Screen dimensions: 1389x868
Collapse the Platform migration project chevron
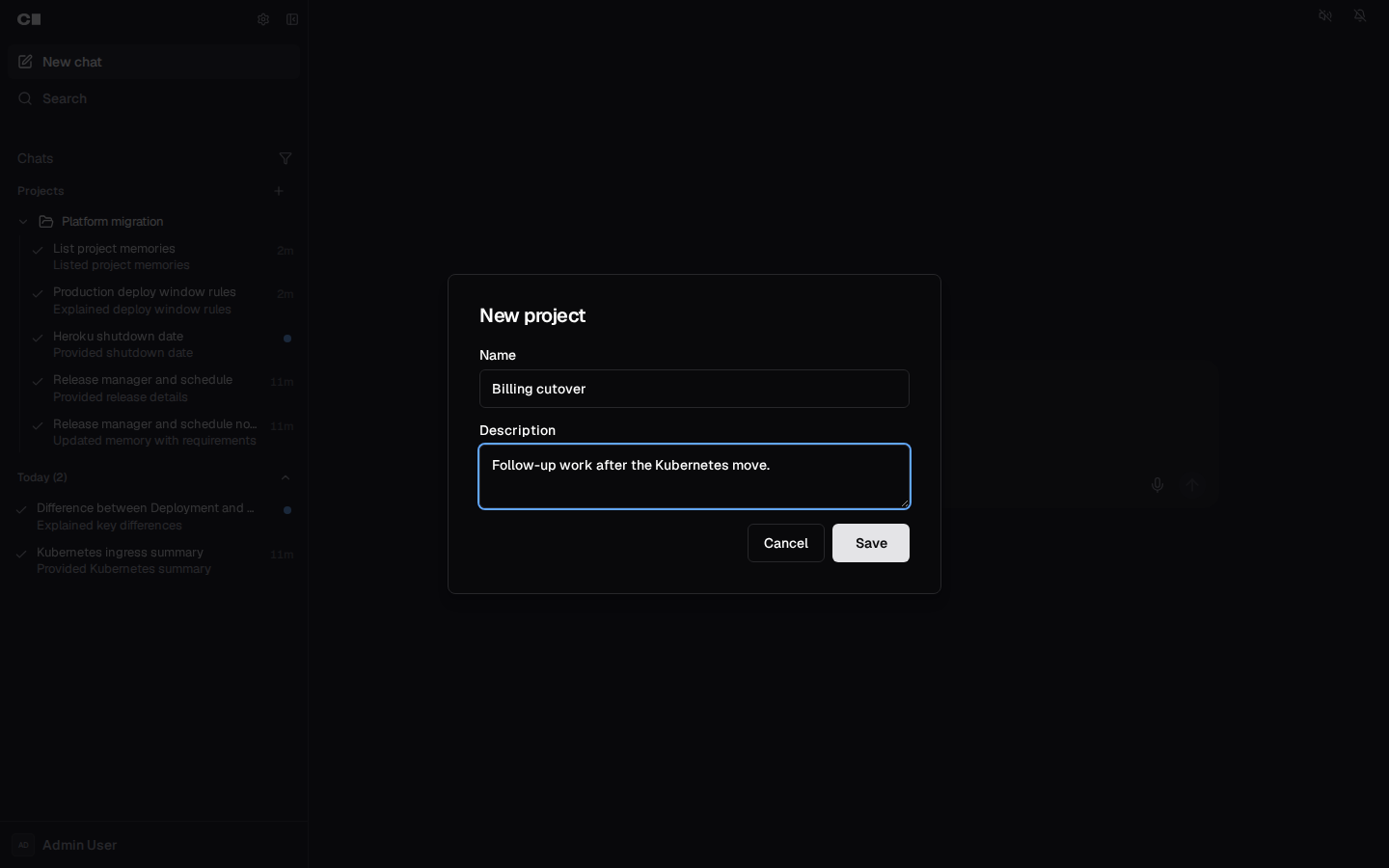pyautogui.click(x=23, y=222)
